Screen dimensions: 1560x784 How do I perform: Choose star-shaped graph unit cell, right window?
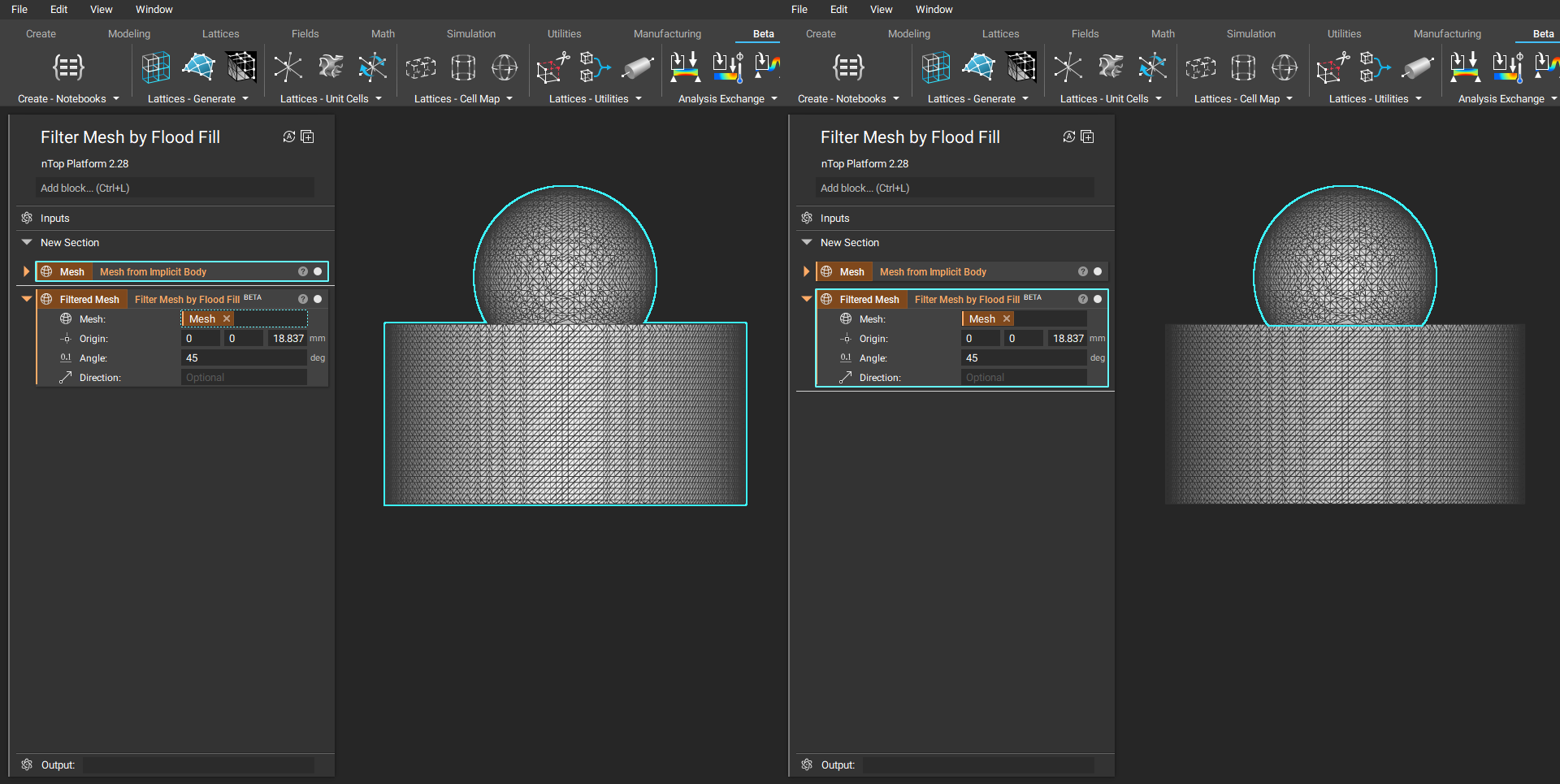[x=1068, y=67]
